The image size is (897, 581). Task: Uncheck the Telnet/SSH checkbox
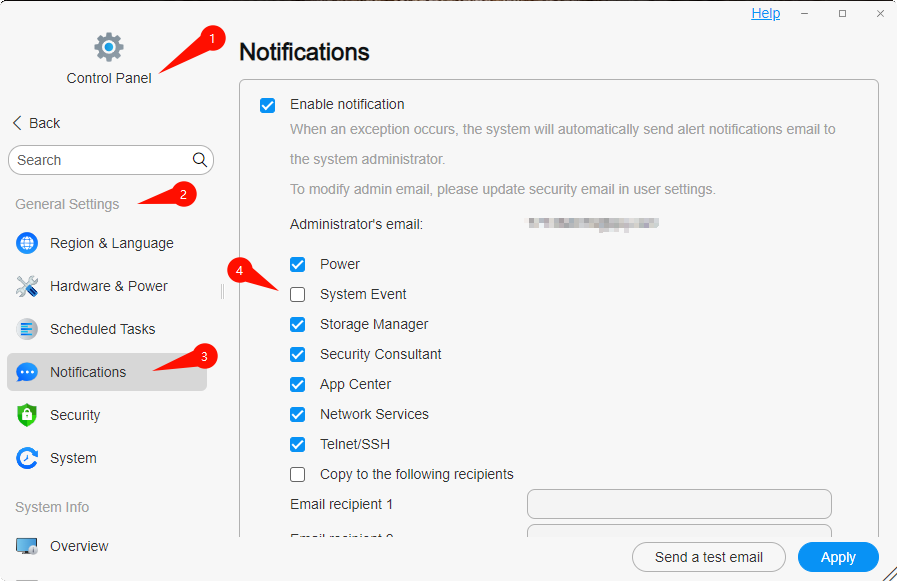pos(297,444)
